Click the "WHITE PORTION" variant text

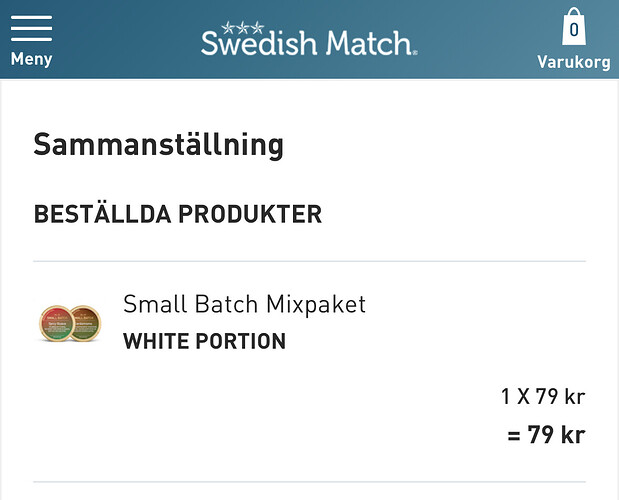pyautogui.click(x=204, y=341)
